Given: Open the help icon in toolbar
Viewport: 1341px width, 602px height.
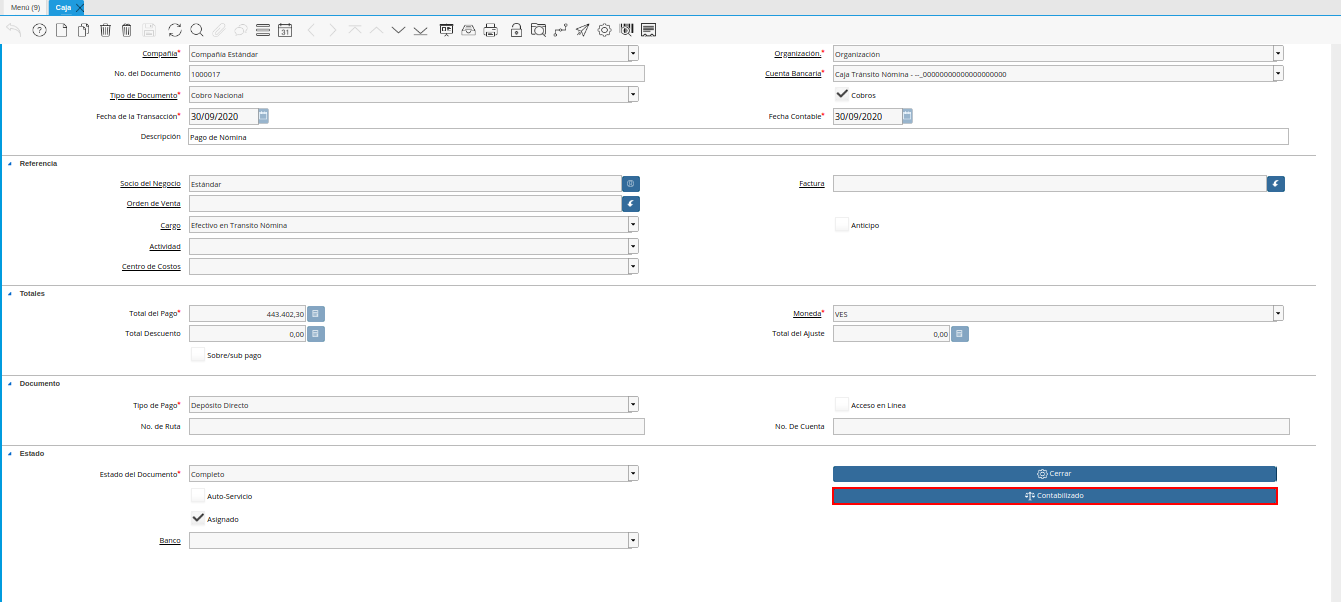Looking at the screenshot, I should [x=39, y=30].
